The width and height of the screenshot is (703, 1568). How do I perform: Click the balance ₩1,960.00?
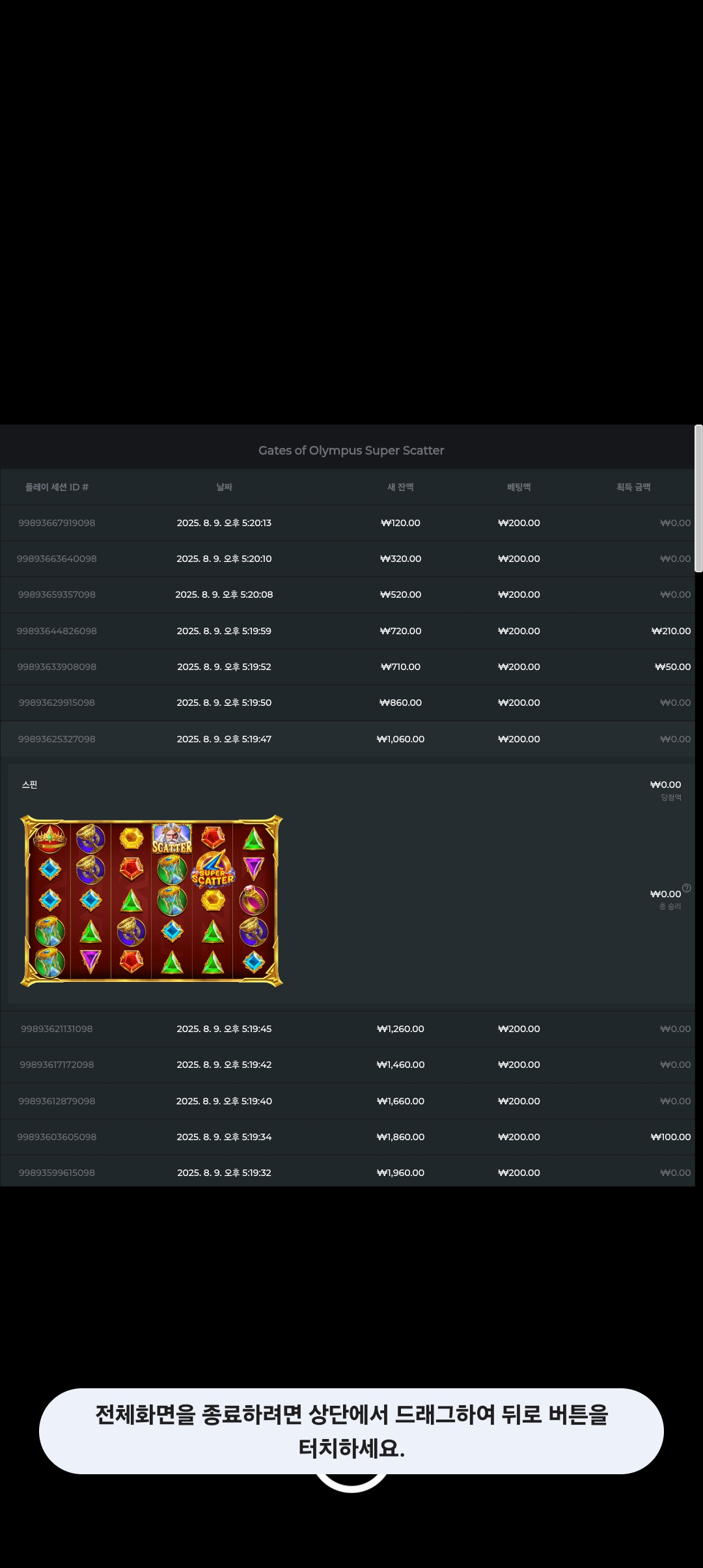point(400,1173)
